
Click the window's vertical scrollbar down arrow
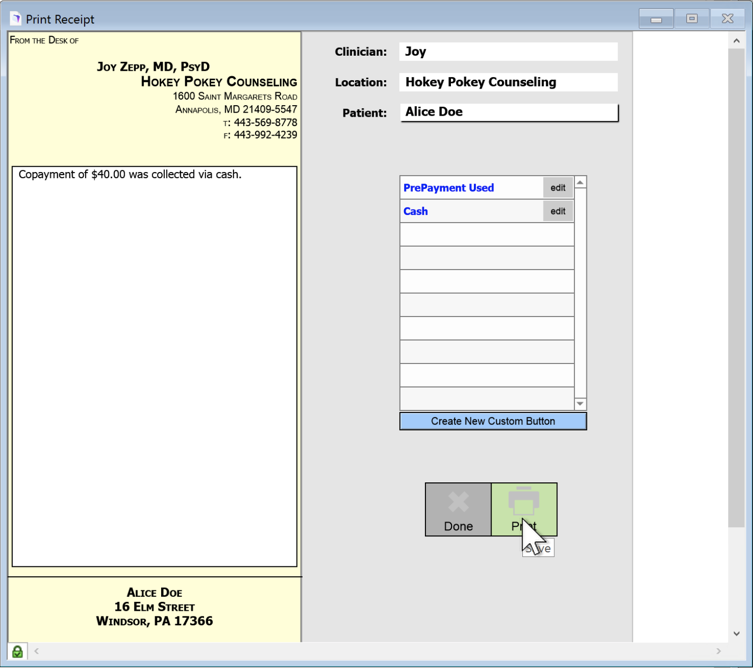(x=737, y=634)
